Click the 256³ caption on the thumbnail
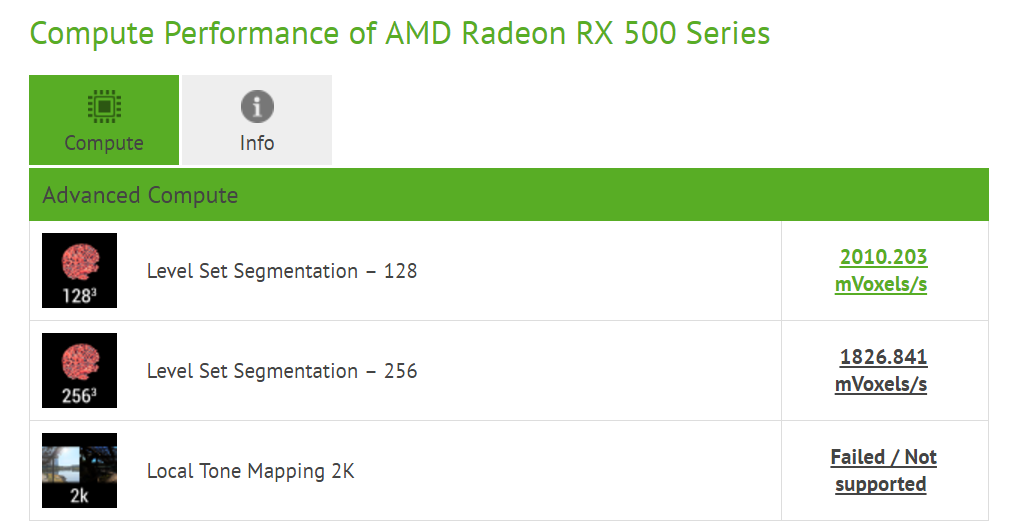Viewport: 1021px width, 521px height. coord(79,396)
